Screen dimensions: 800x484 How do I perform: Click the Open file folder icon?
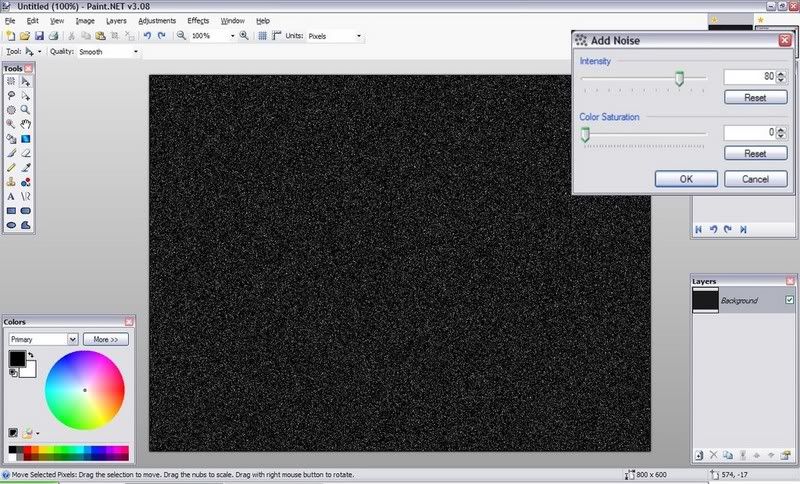pos(24,36)
